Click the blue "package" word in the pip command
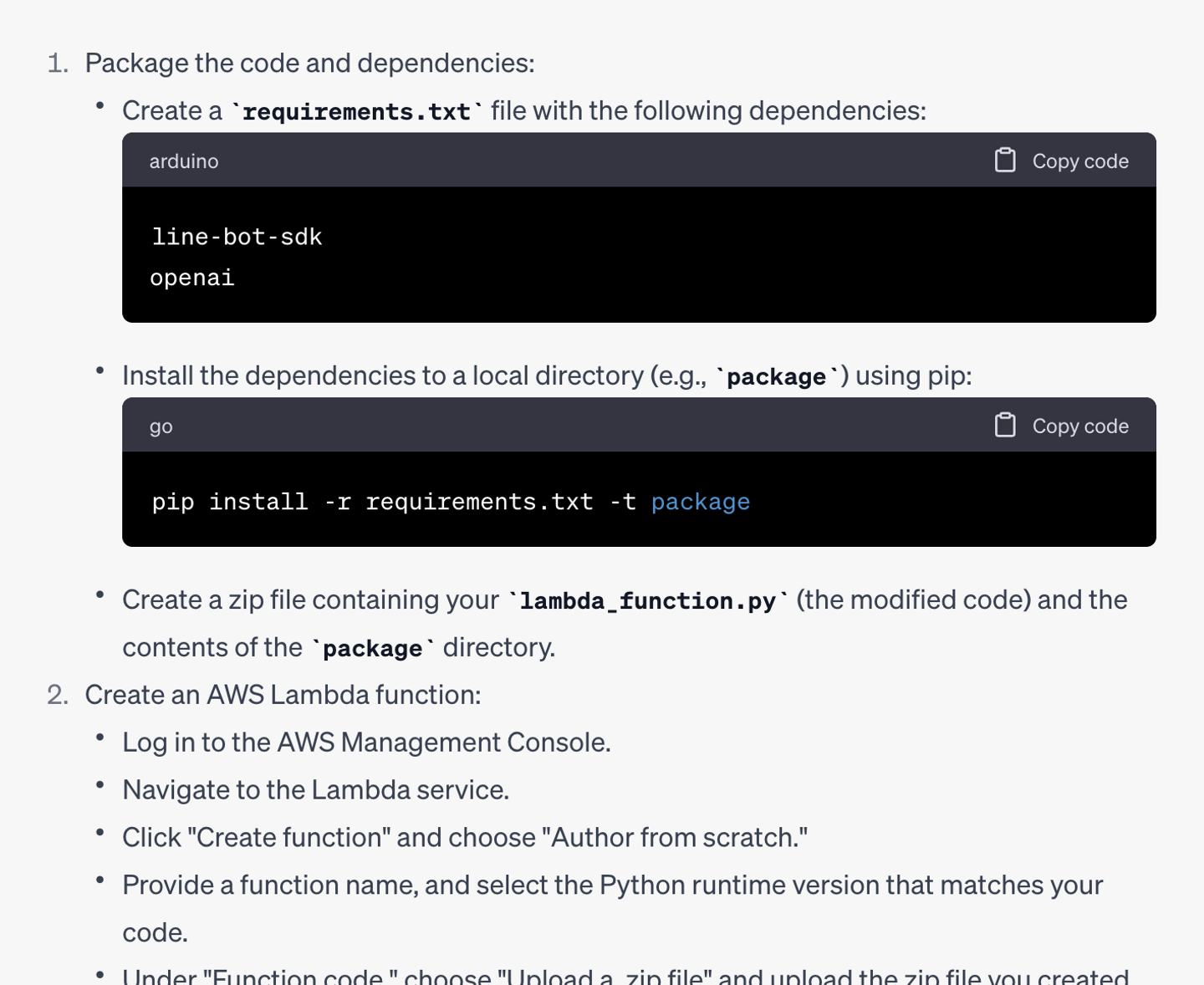The width and height of the screenshot is (1204, 985). pos(700,502)
